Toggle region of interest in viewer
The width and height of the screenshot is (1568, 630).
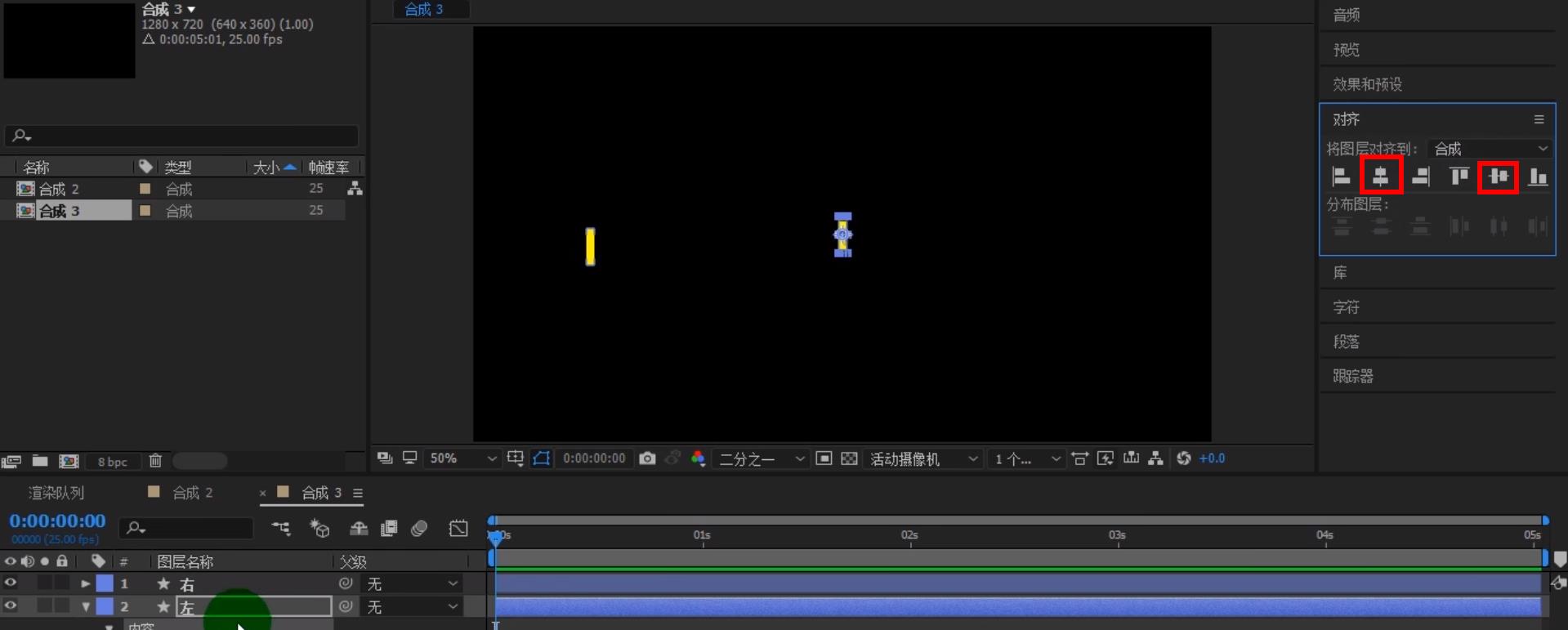824,458
